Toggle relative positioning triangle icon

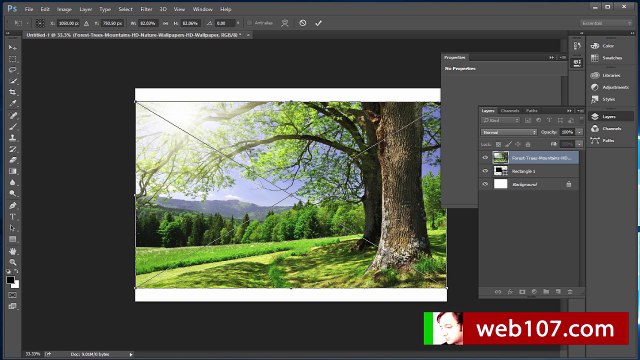tap(87, 24)
